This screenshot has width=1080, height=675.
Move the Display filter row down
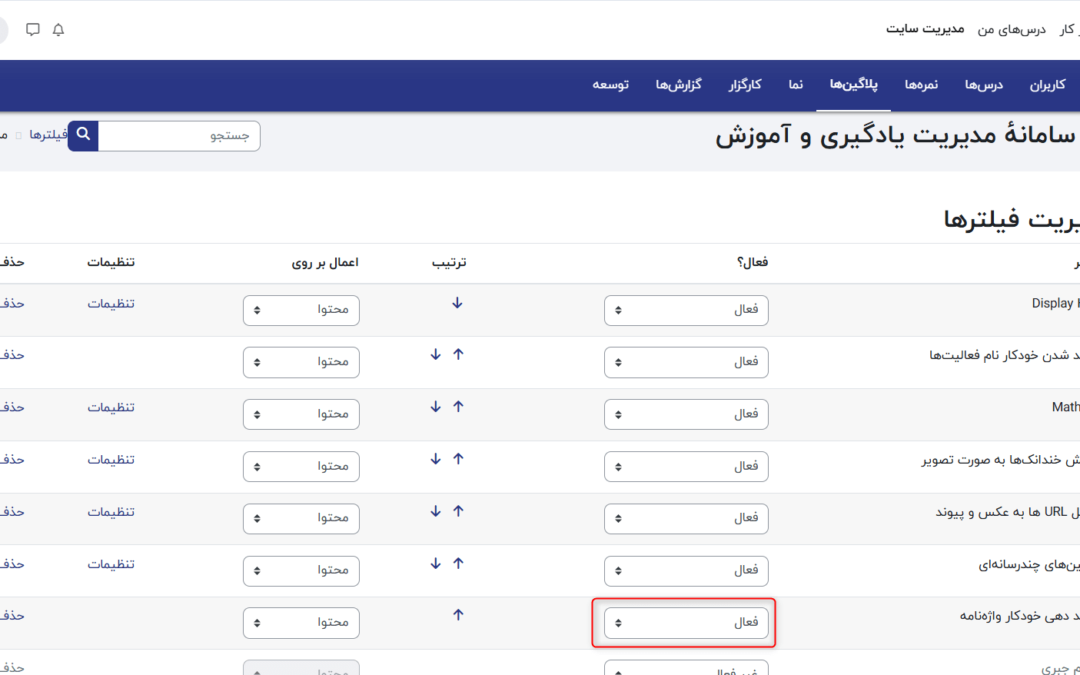pyautogui.click(x=457, y=303)
